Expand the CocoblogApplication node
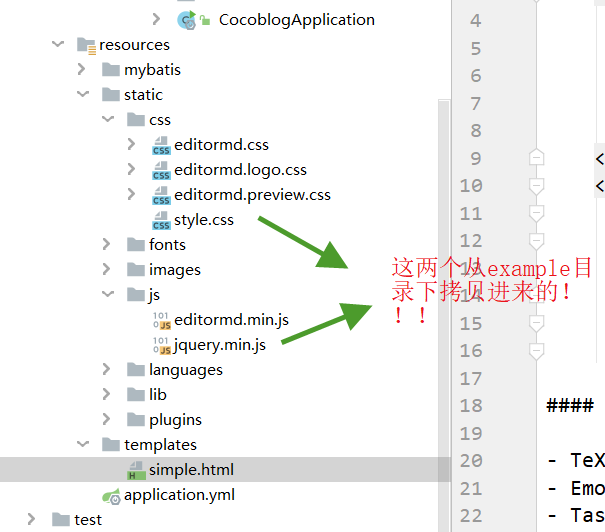Viewport: 605px width, 532px height. point(156,19)
